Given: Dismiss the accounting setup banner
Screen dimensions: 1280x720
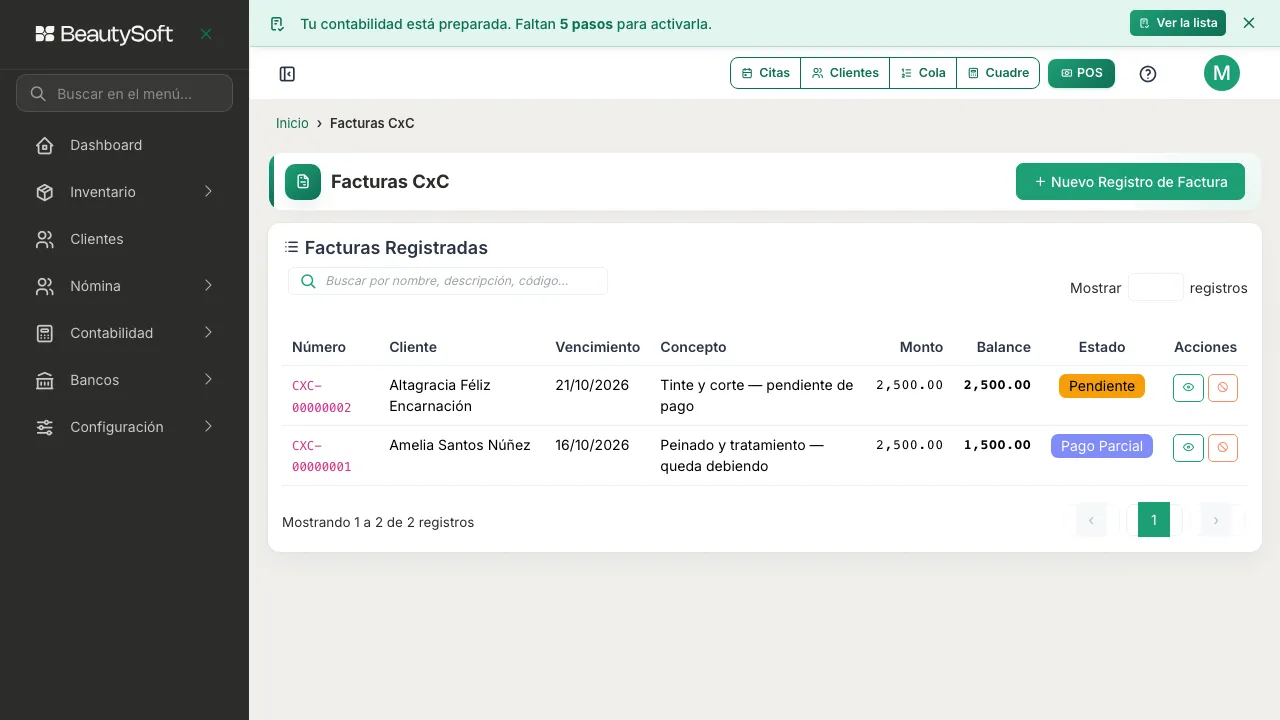Looking at the screenshot, I should coord(1248,23).
